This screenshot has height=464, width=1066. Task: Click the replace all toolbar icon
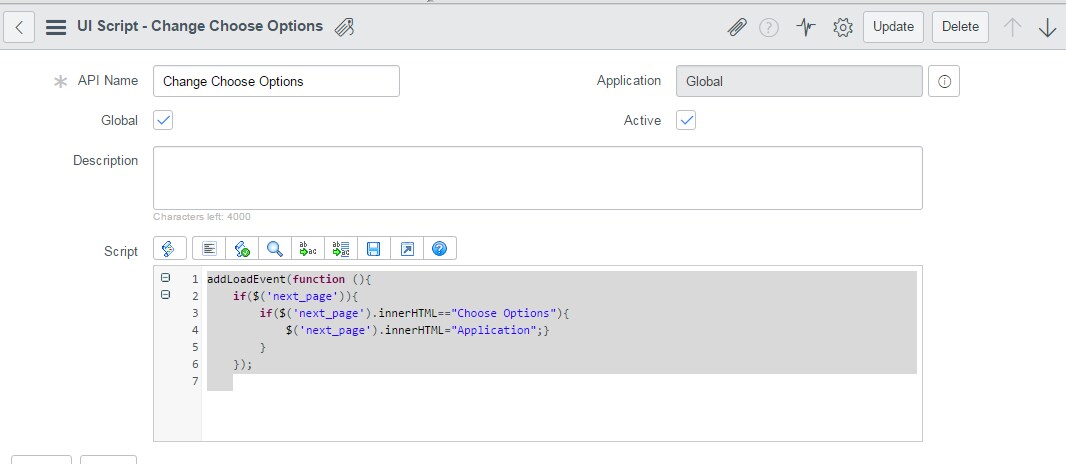(341, 249)
